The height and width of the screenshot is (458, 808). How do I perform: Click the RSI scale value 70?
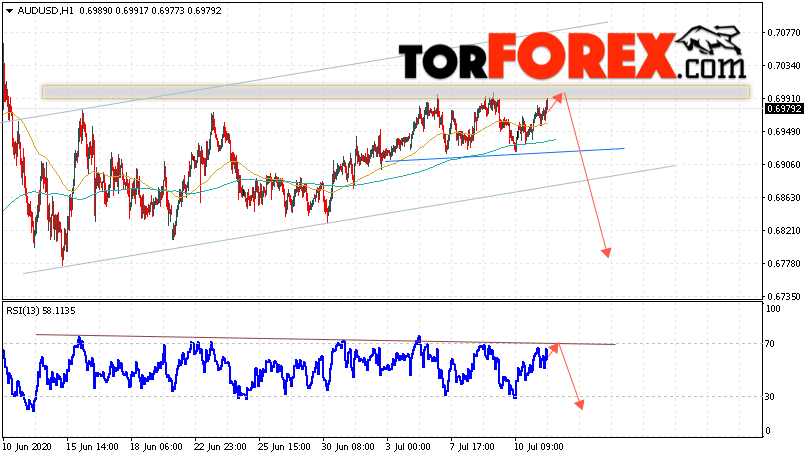(770, 344)
